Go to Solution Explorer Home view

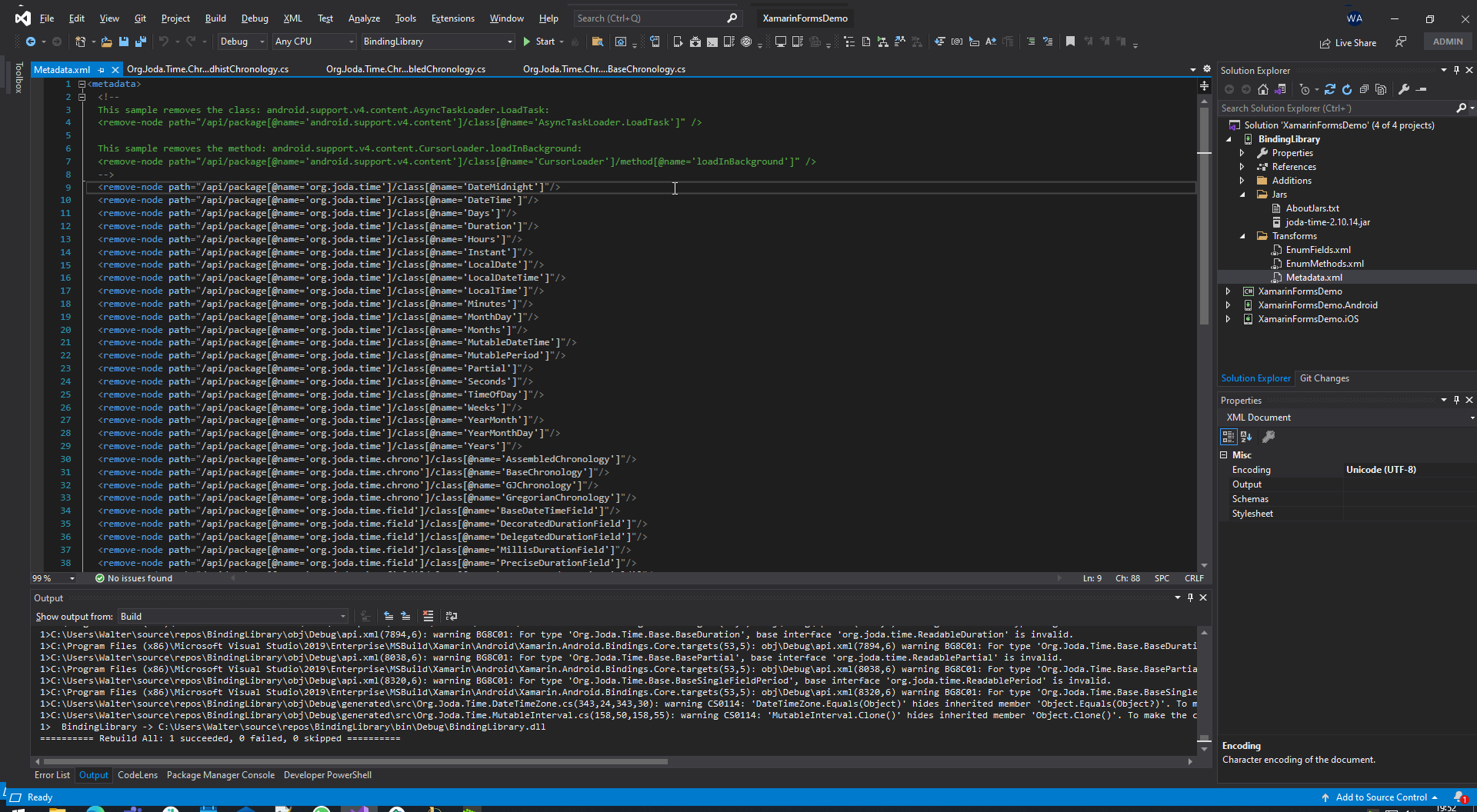tap(1263, 89)
